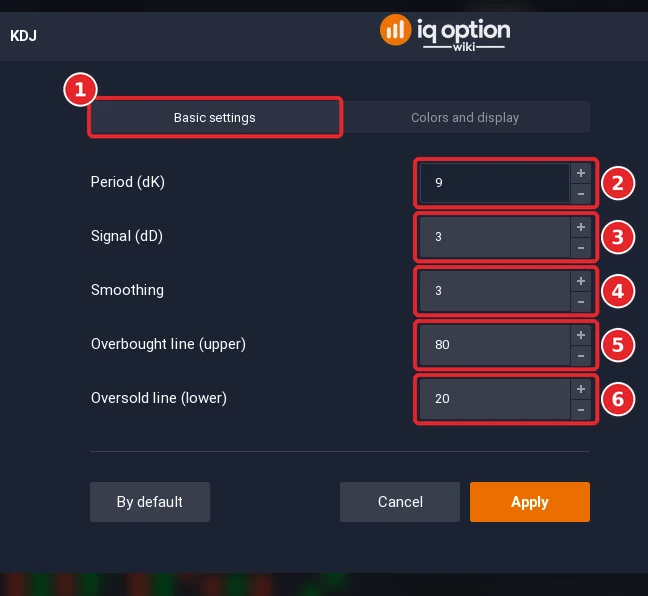Click the Period (dK) value field
Image resolution: width=648 pixels, height=596 pixels.
pos(495,183)
